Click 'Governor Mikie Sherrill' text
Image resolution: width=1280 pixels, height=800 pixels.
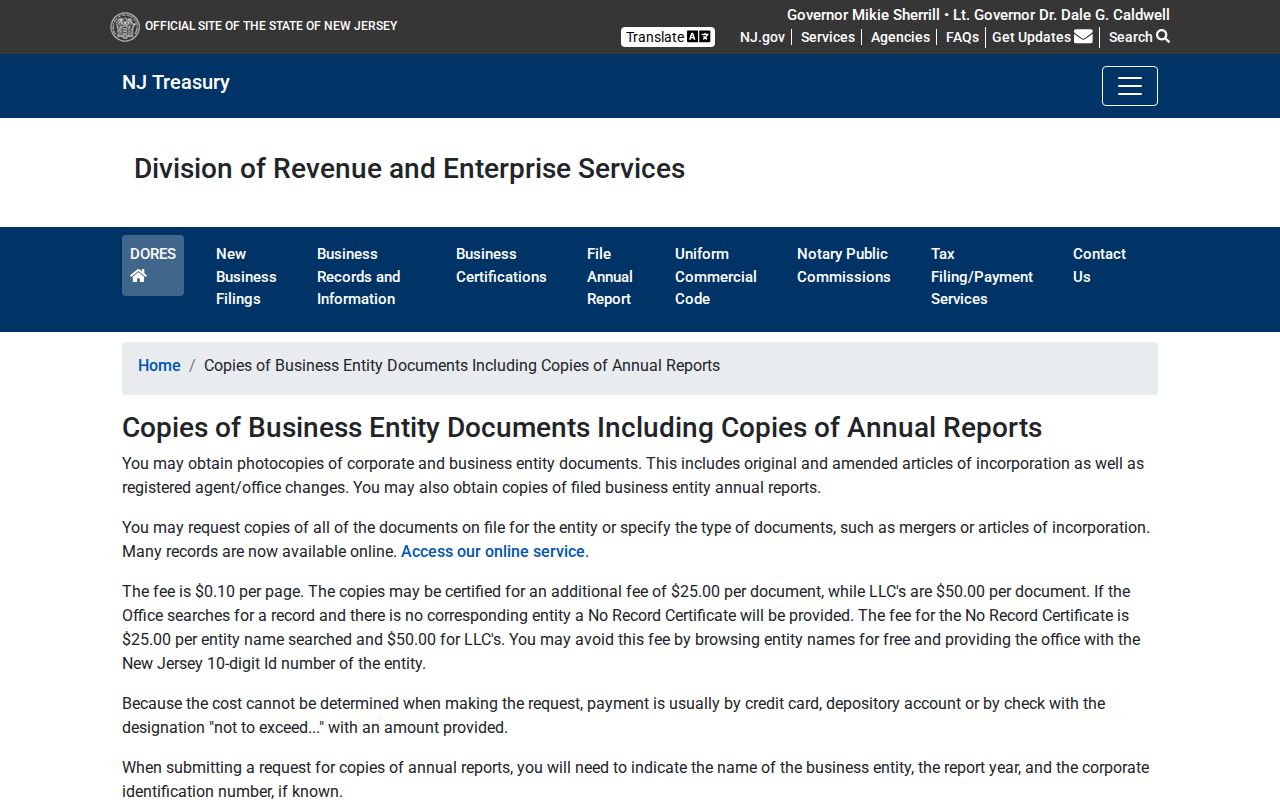pos(863,15)
